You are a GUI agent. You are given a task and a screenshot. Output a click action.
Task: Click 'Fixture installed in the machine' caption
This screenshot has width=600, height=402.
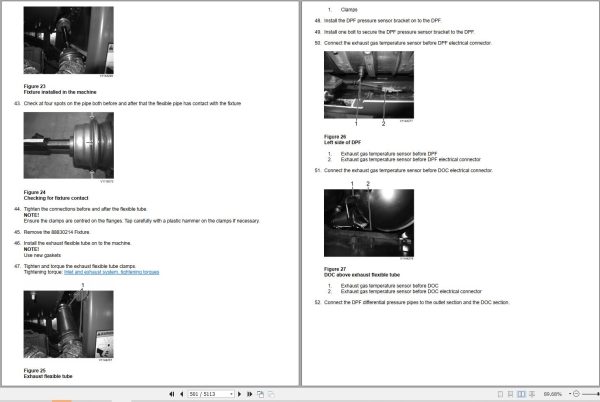[60, 92]
